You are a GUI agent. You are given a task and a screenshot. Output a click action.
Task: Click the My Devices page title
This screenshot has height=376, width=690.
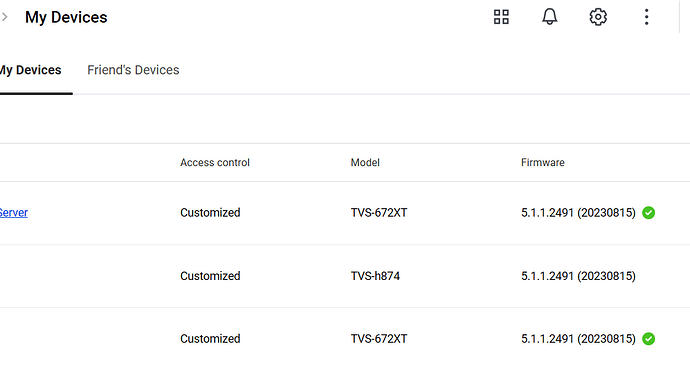click(66, 17)
